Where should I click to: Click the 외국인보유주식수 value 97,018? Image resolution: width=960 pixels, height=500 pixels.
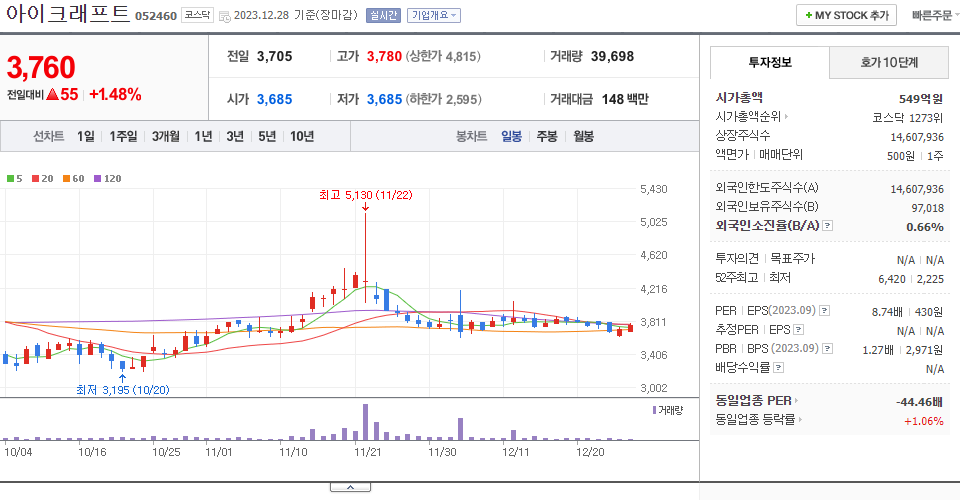coord(928,208)
